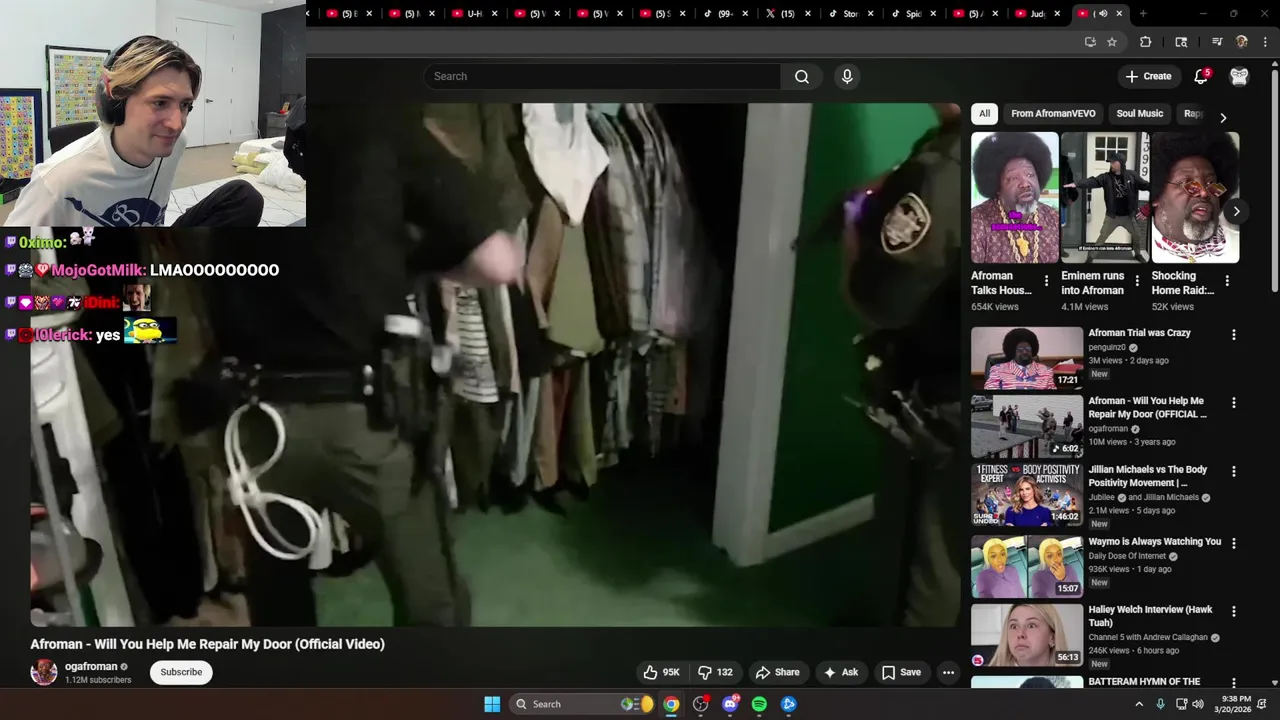The width and height of the screenshot is (1280, 720).
Task: Open Windows notification center icon
Action: click(1262, 704)
